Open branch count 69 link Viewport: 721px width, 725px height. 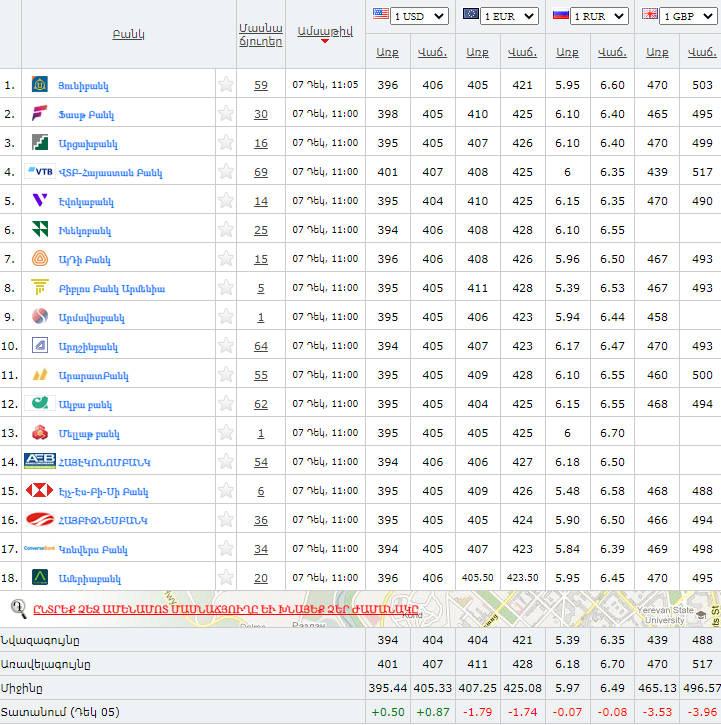coord(261,172)
